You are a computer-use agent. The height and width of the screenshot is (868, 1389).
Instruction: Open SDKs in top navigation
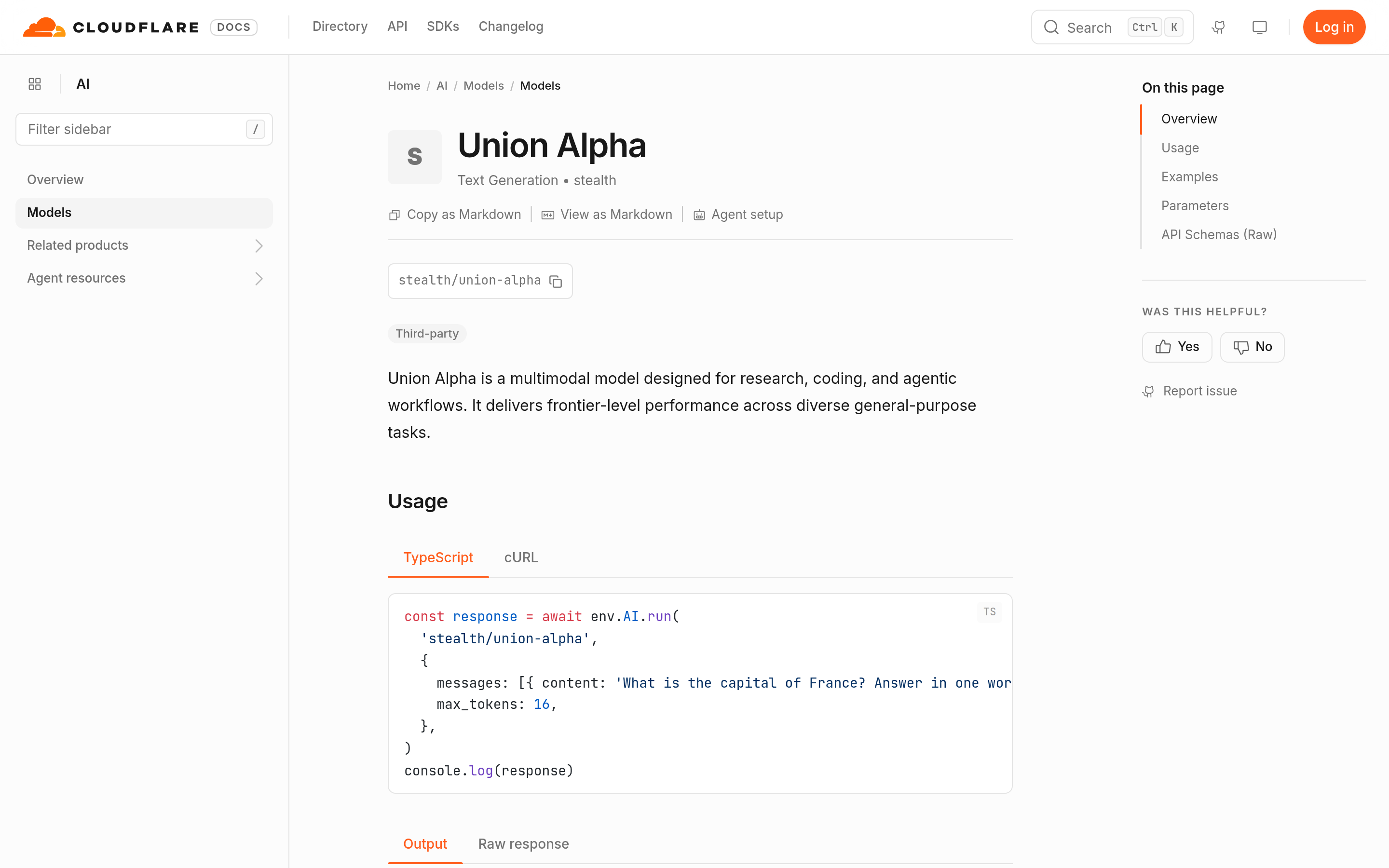(x=443, y=27)
